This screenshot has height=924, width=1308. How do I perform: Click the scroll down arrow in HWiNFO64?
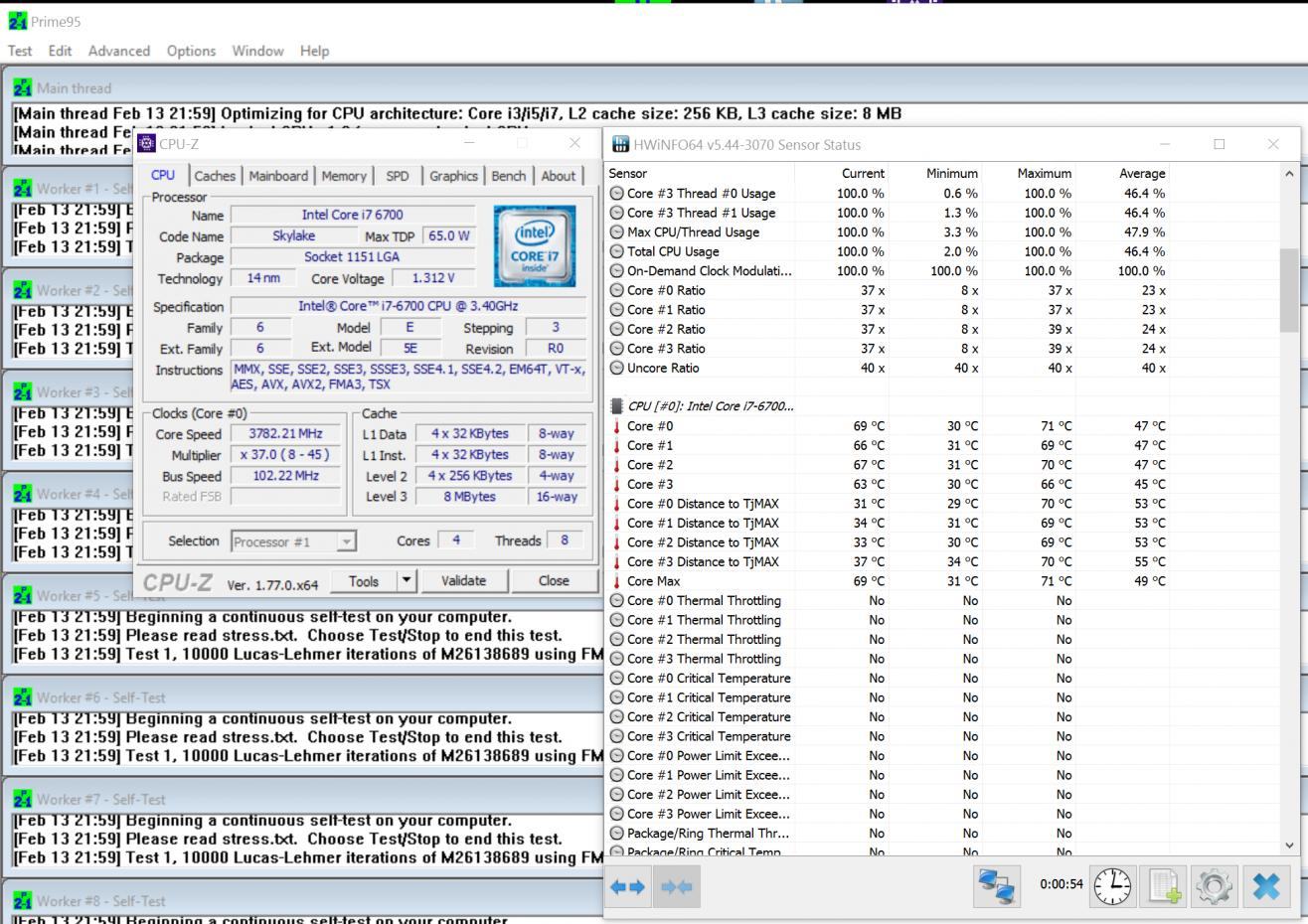click(1289, 846)
